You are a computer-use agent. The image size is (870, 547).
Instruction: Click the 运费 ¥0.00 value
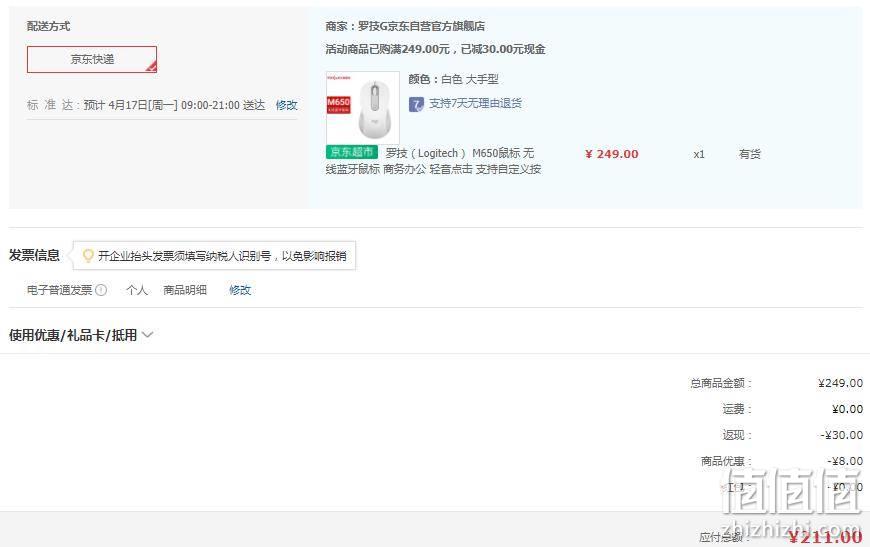pos(847,409)
